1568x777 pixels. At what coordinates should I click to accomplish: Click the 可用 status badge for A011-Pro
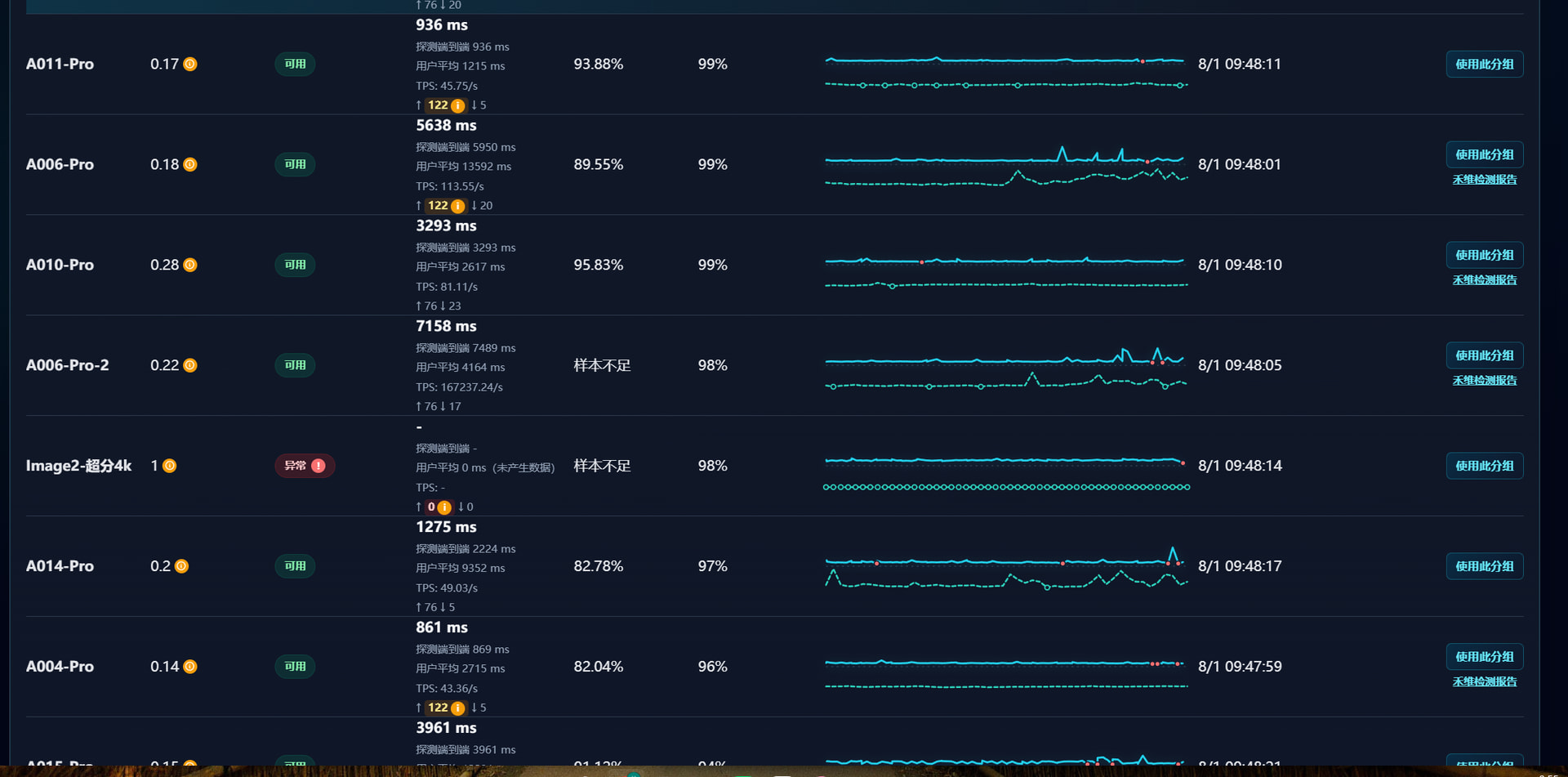(295, 64)
